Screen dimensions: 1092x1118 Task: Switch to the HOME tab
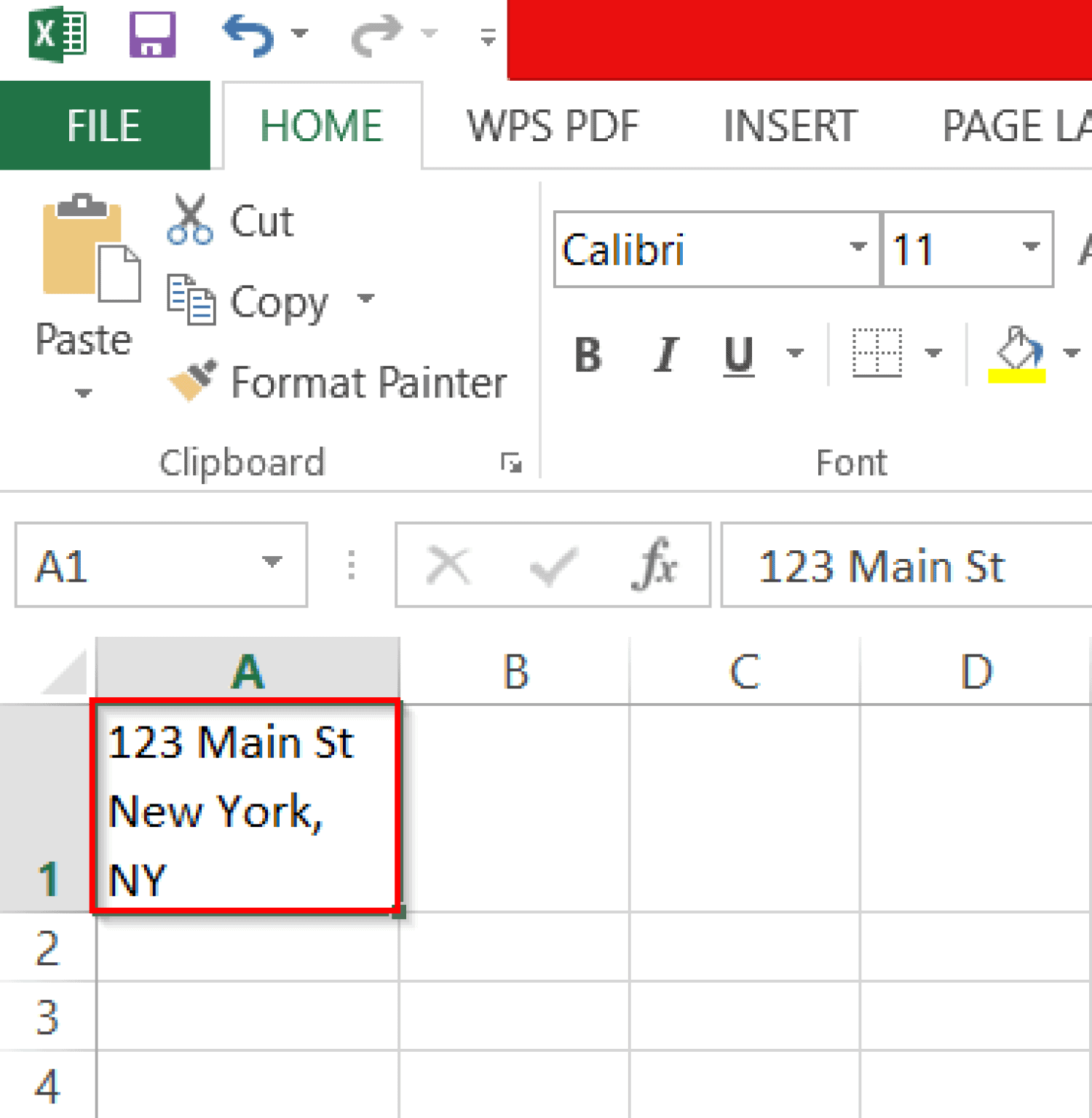(322, 125)
